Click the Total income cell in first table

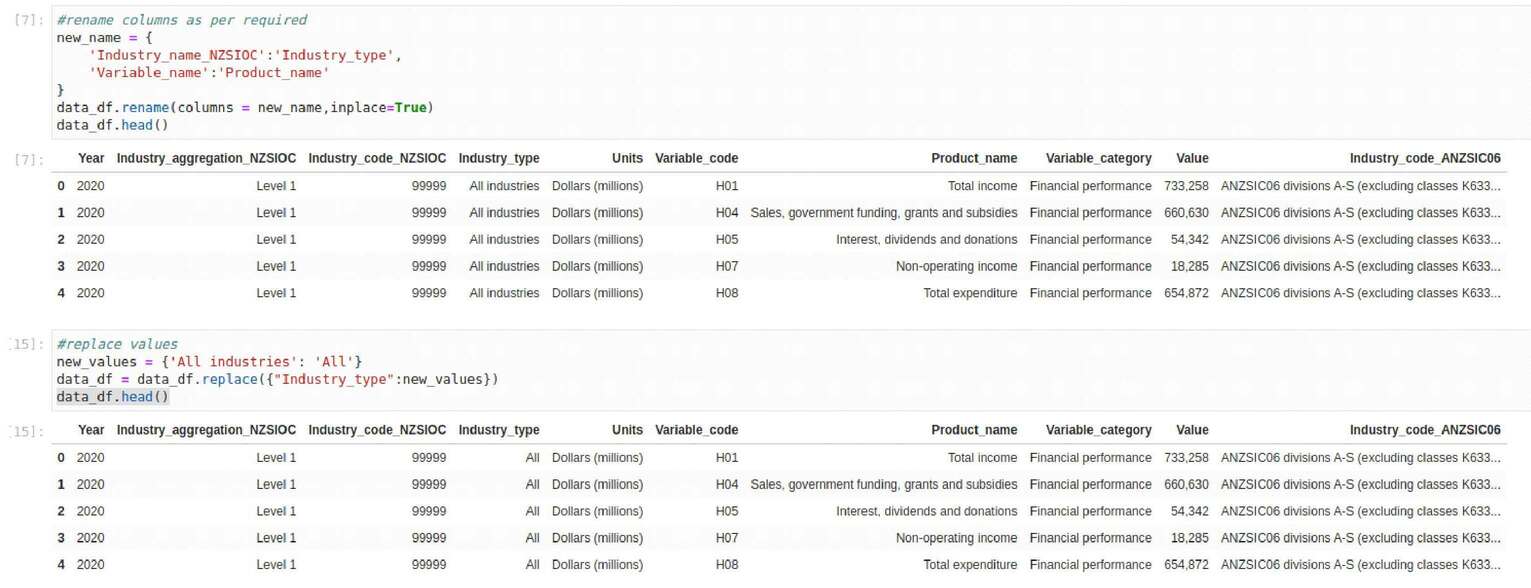tap(981, 185)
